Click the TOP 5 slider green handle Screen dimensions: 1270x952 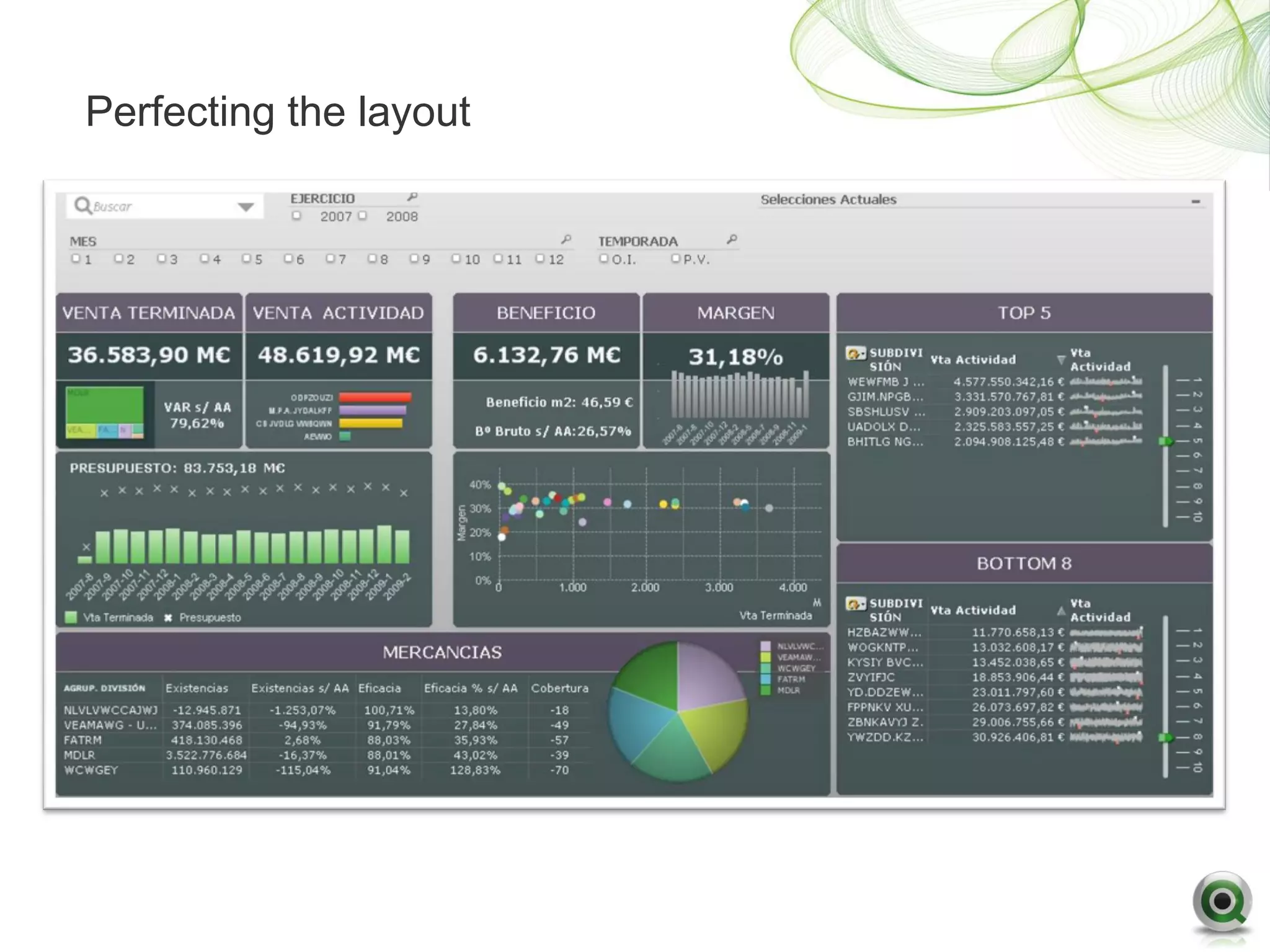coord(1166,441)
